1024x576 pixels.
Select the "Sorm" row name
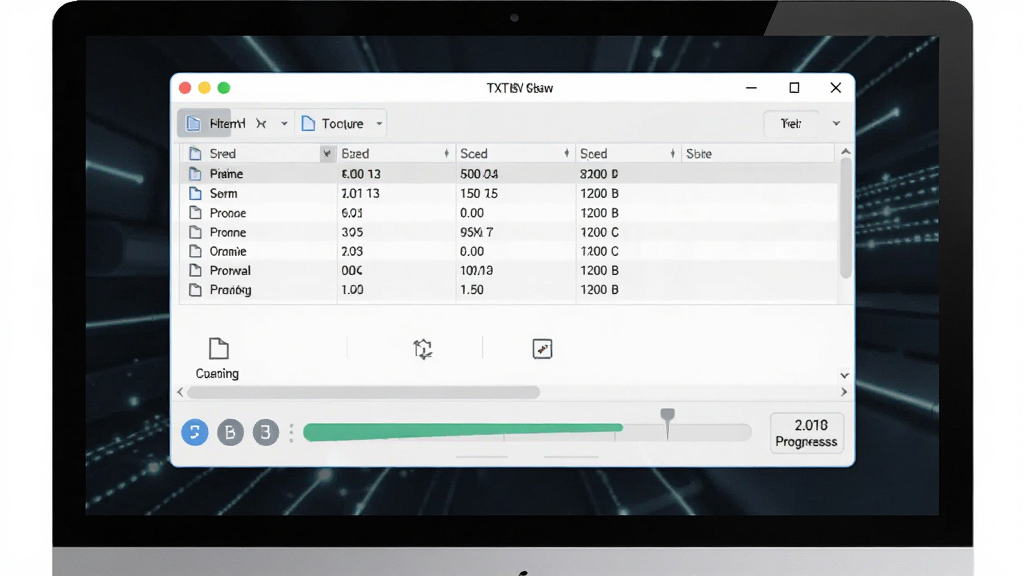[223, 193]
